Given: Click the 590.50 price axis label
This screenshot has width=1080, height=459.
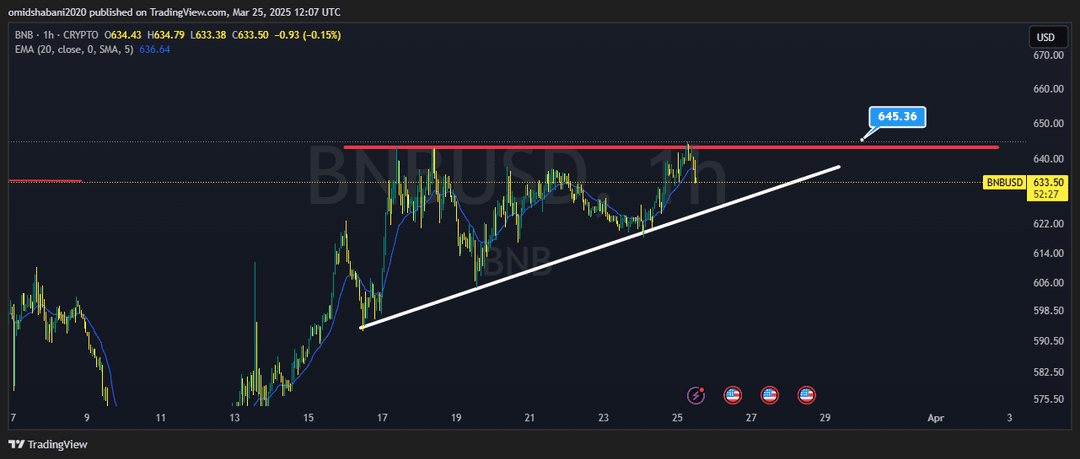Looking at the screenshot, I should [1048, 341].
